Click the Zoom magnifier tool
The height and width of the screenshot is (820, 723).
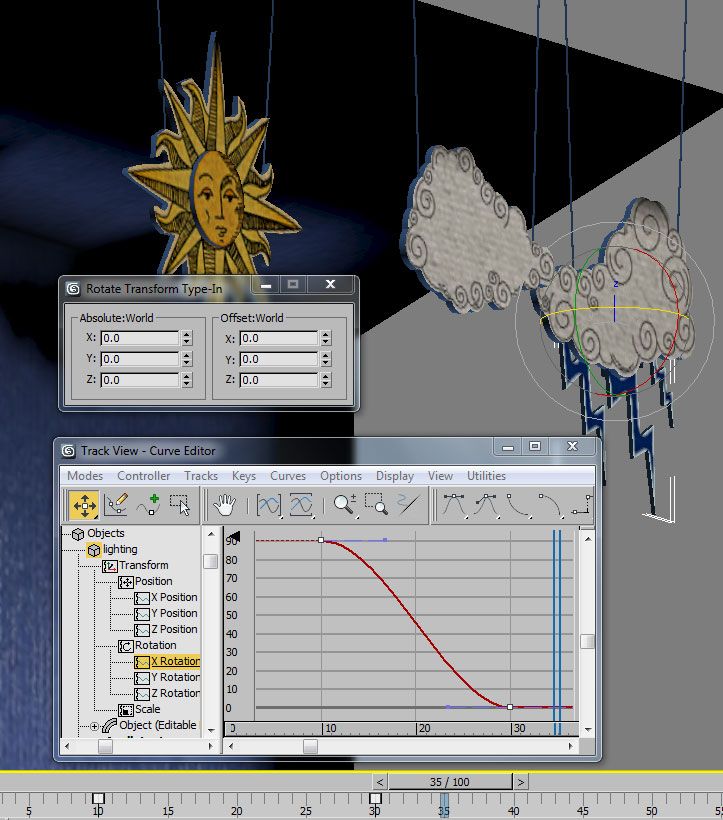pos(345,504)
